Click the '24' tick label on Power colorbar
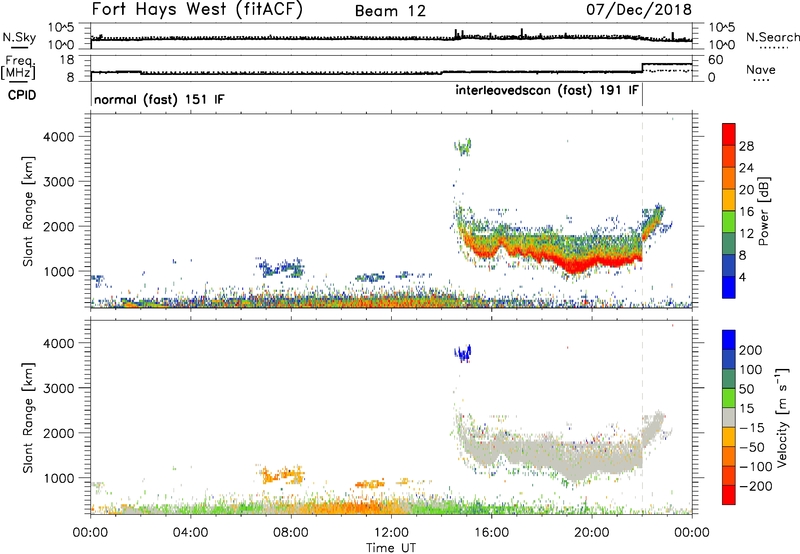 point(746,168)
